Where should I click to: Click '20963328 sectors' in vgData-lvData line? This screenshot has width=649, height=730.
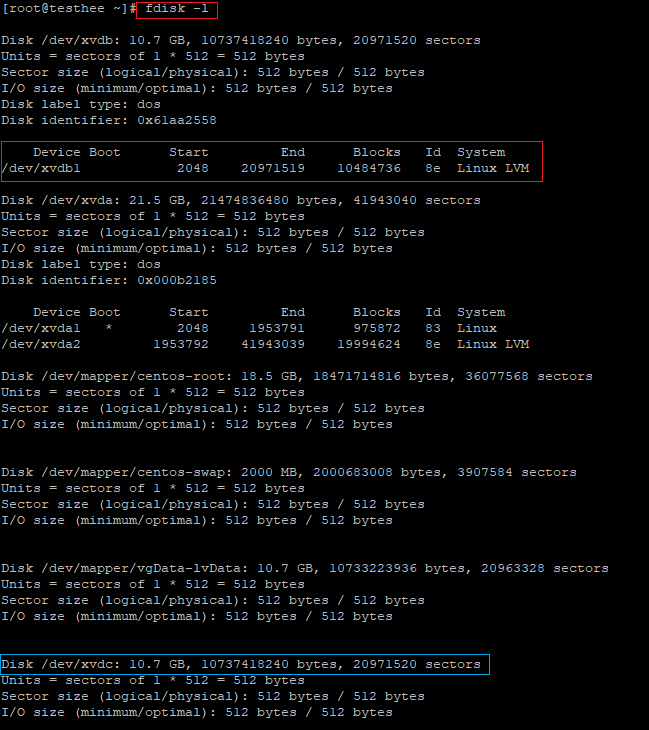tap(545, 568)
